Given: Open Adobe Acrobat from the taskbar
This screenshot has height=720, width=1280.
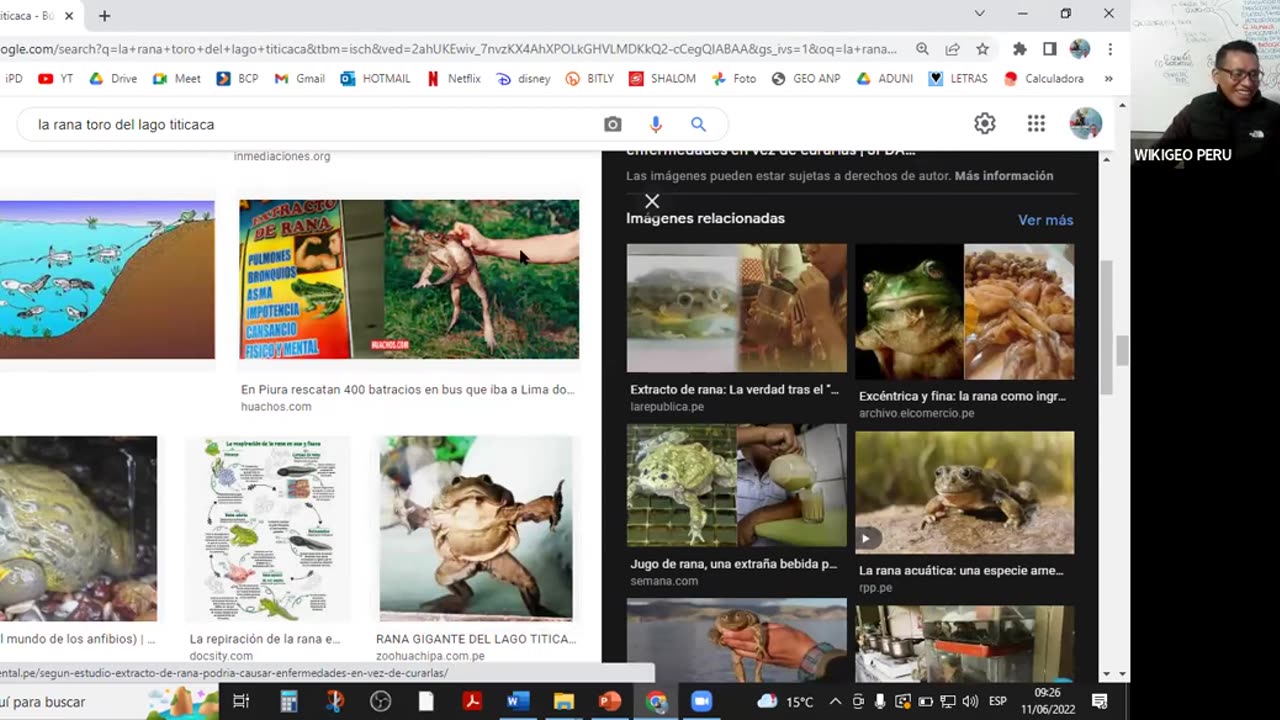Looking at the screenshot, I should click(x=472, y=702).
